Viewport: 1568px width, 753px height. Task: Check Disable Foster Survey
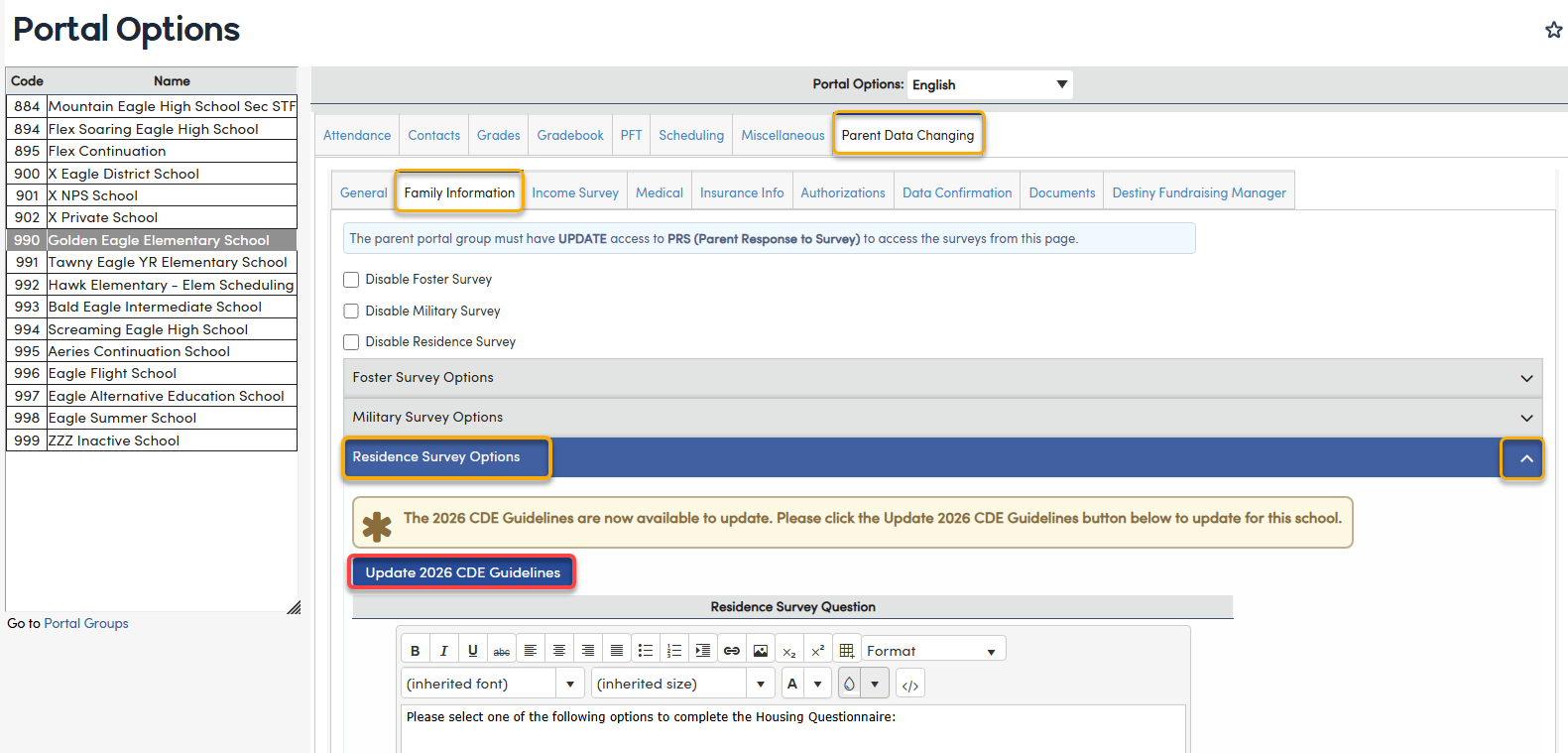point(351,280)
